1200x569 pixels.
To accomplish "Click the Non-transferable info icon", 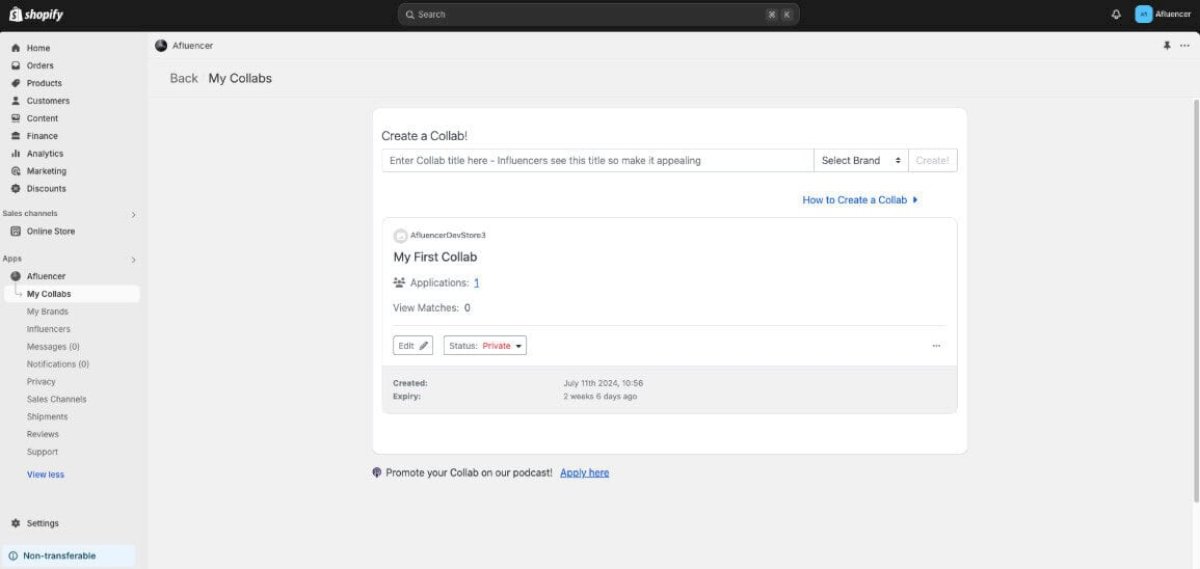I will (13, 556).
